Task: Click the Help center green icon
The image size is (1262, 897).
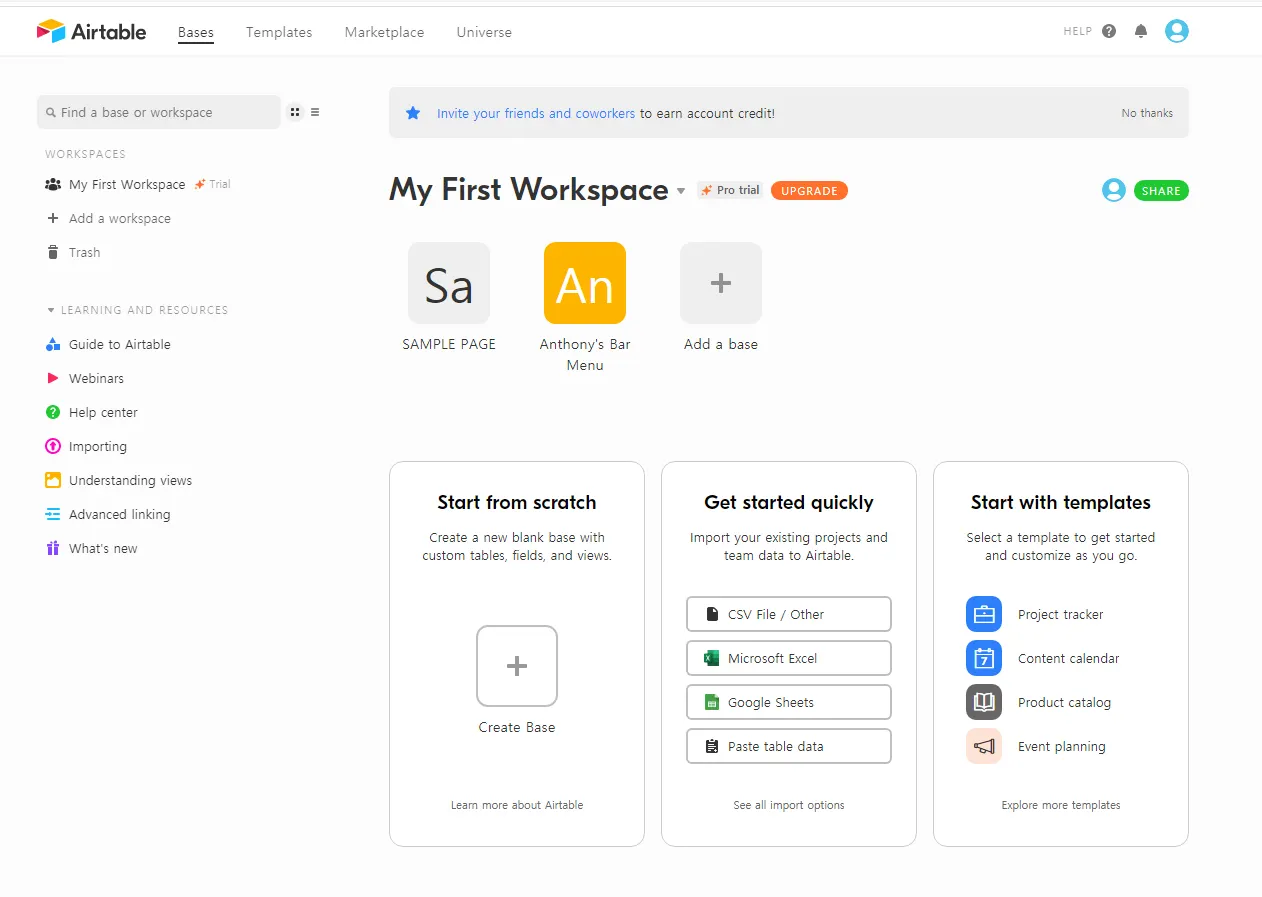Action: 53,412
